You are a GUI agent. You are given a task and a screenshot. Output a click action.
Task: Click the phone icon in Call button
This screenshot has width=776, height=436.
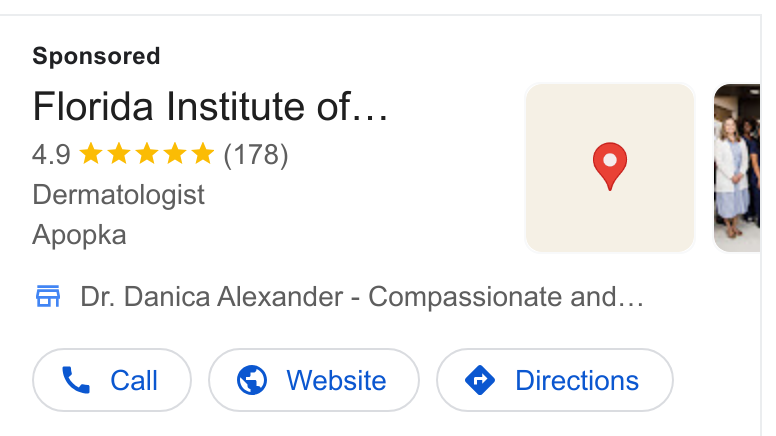click(76, 380)
